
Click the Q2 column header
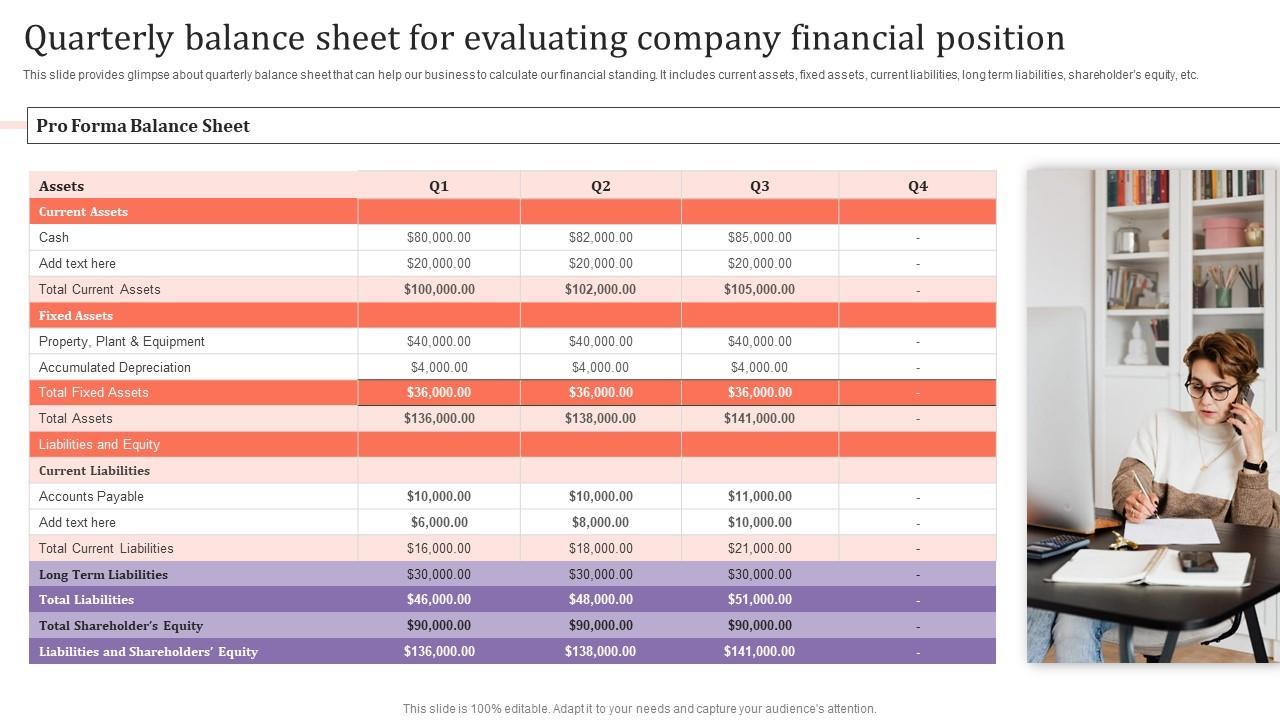600,186
